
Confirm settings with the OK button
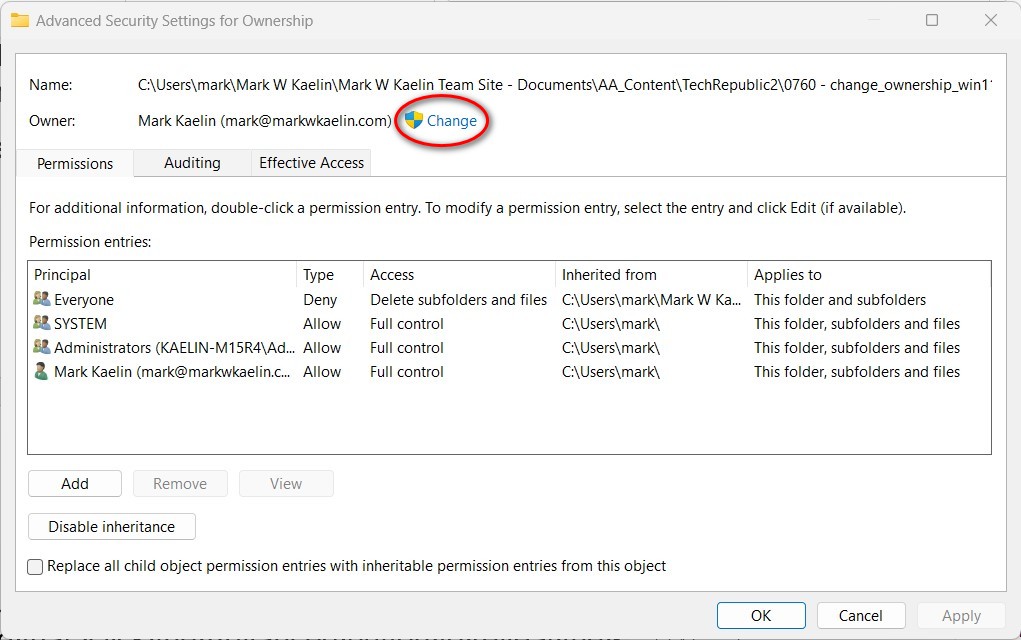tap(761, 615)
